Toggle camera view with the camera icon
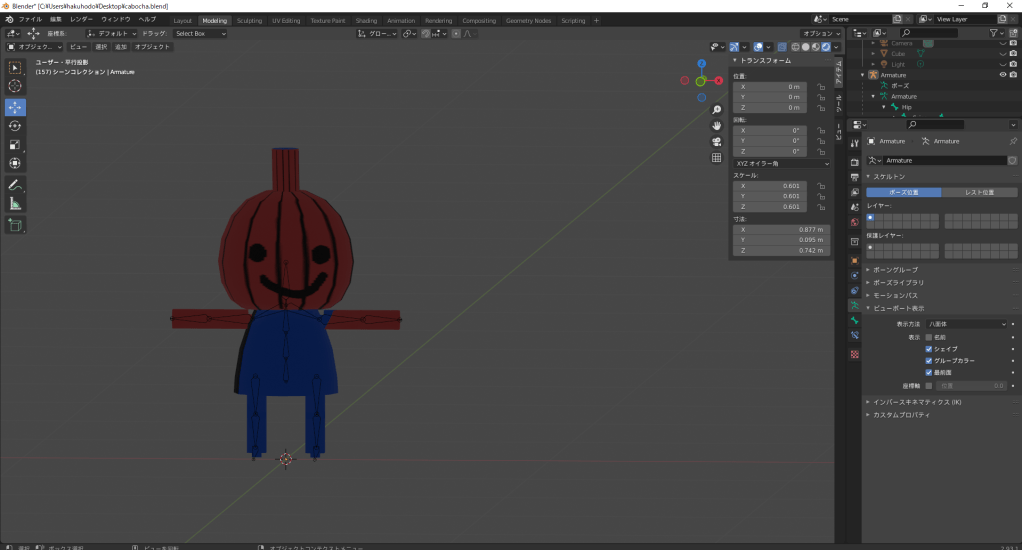 [717, 141]
